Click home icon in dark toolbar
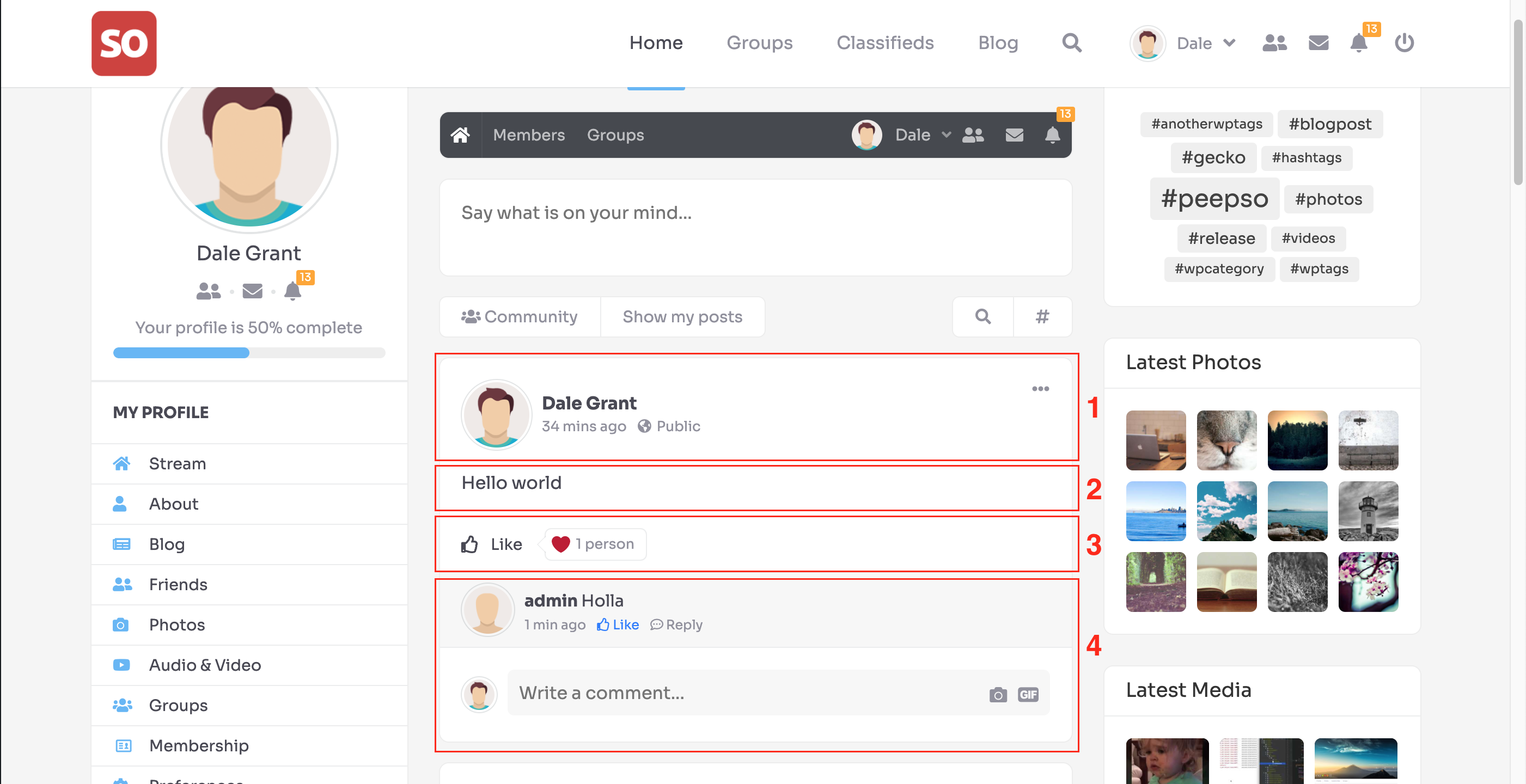The height and width of the screenshot is (784, 1526). point(460,135)
